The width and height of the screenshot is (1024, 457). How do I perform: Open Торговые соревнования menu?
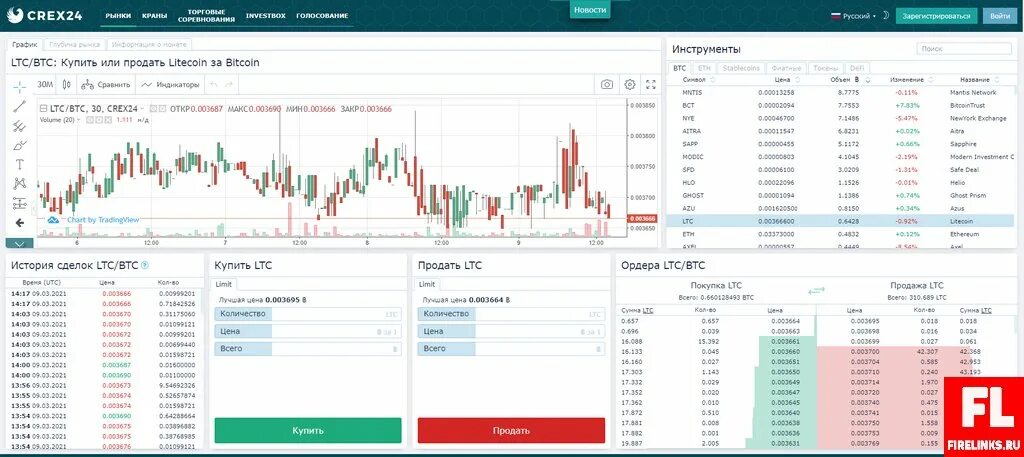pos(206,16)
